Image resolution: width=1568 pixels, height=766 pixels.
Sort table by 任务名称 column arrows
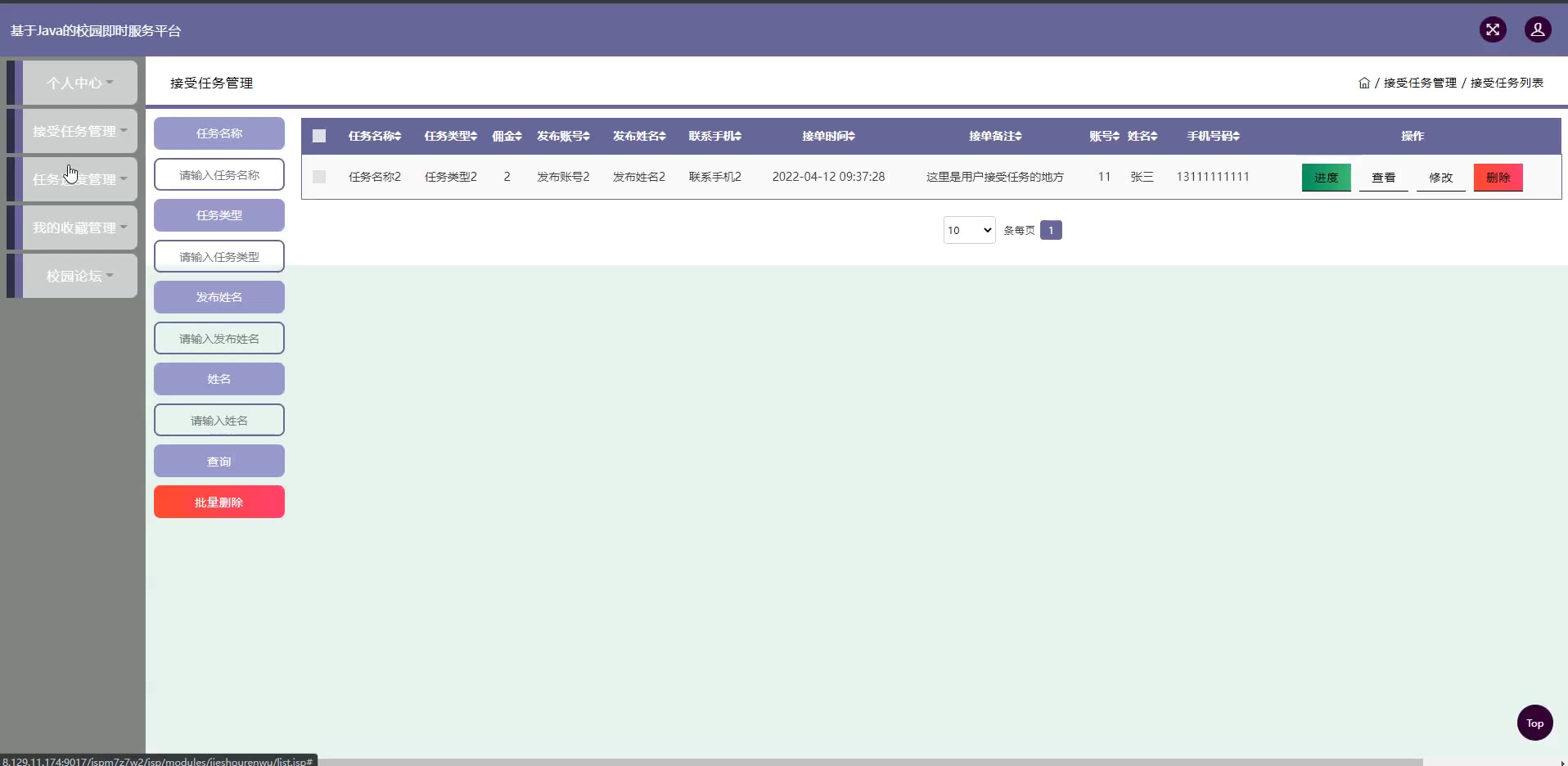click(x=398, y=137)
